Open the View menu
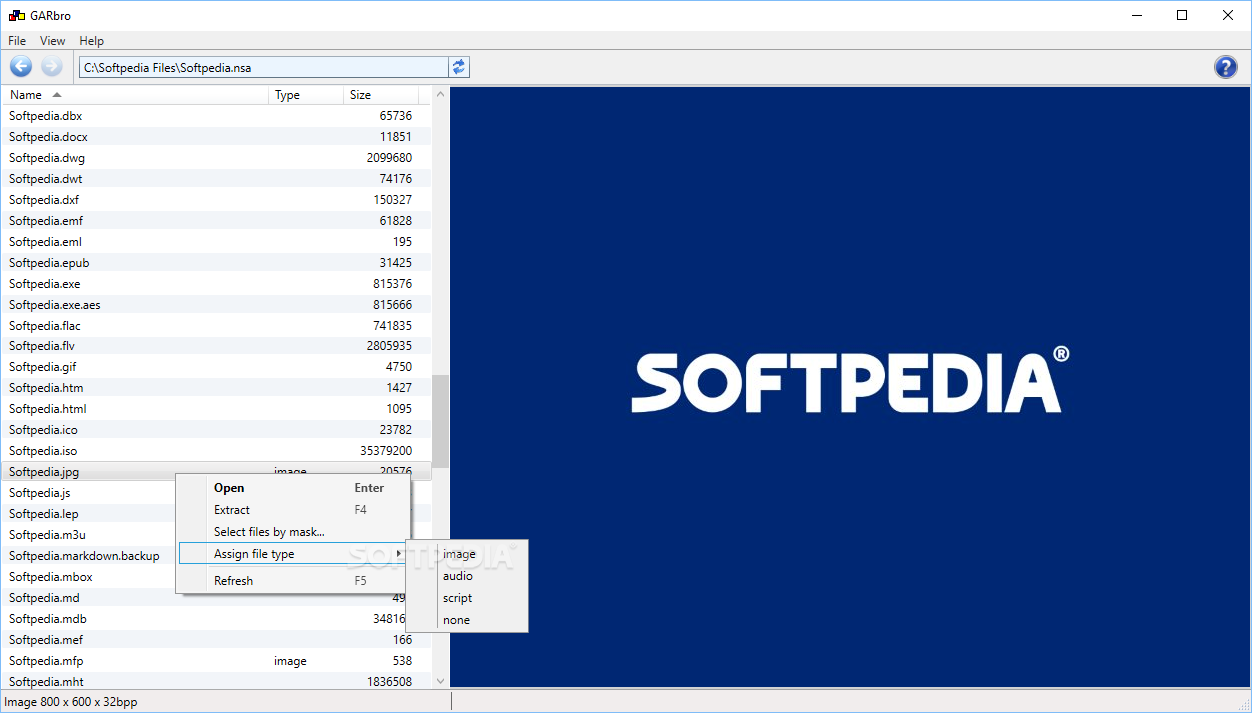This screenshot has height=713, width=1252. coord(53,41)
